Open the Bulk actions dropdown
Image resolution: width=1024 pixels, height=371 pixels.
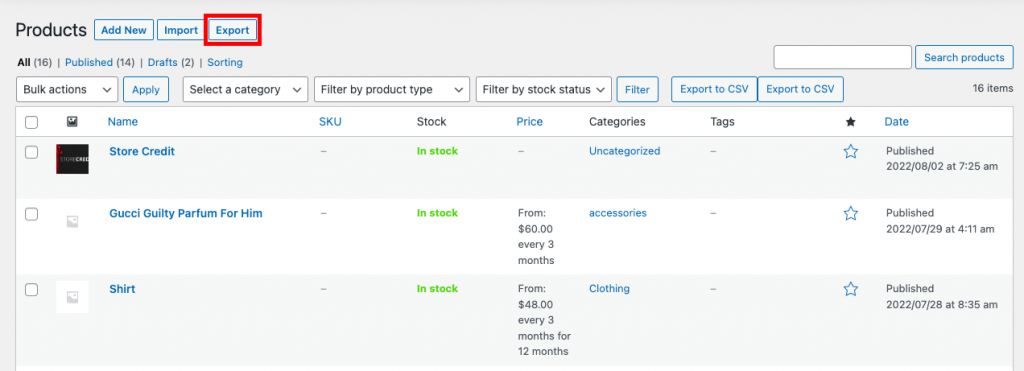(x=67, y=89)
